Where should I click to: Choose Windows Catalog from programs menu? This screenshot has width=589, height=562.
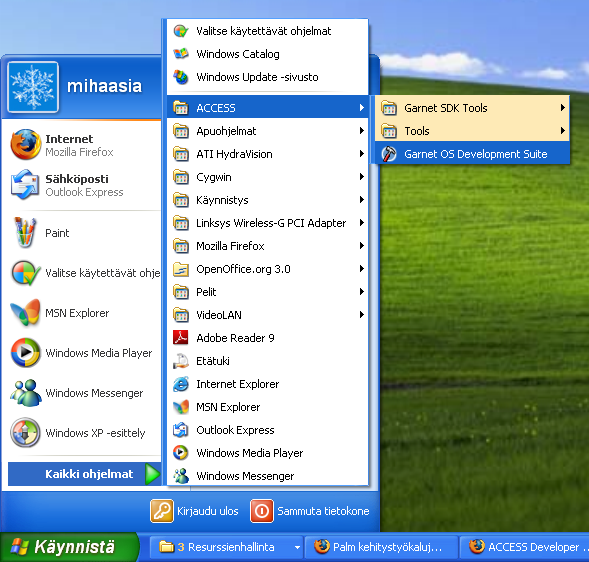coord(267,54)
